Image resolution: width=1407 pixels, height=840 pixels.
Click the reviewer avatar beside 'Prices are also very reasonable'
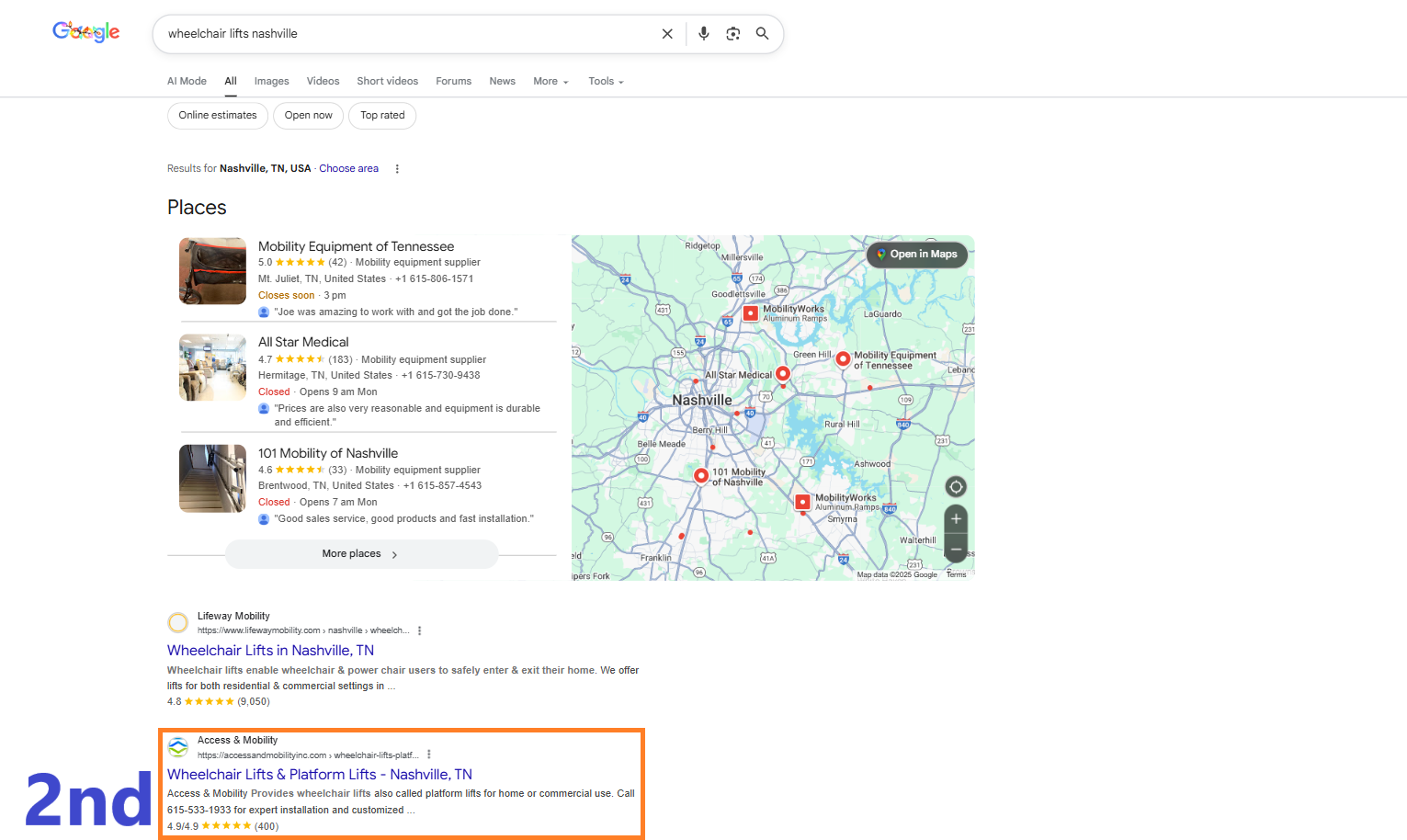point(264,409)
